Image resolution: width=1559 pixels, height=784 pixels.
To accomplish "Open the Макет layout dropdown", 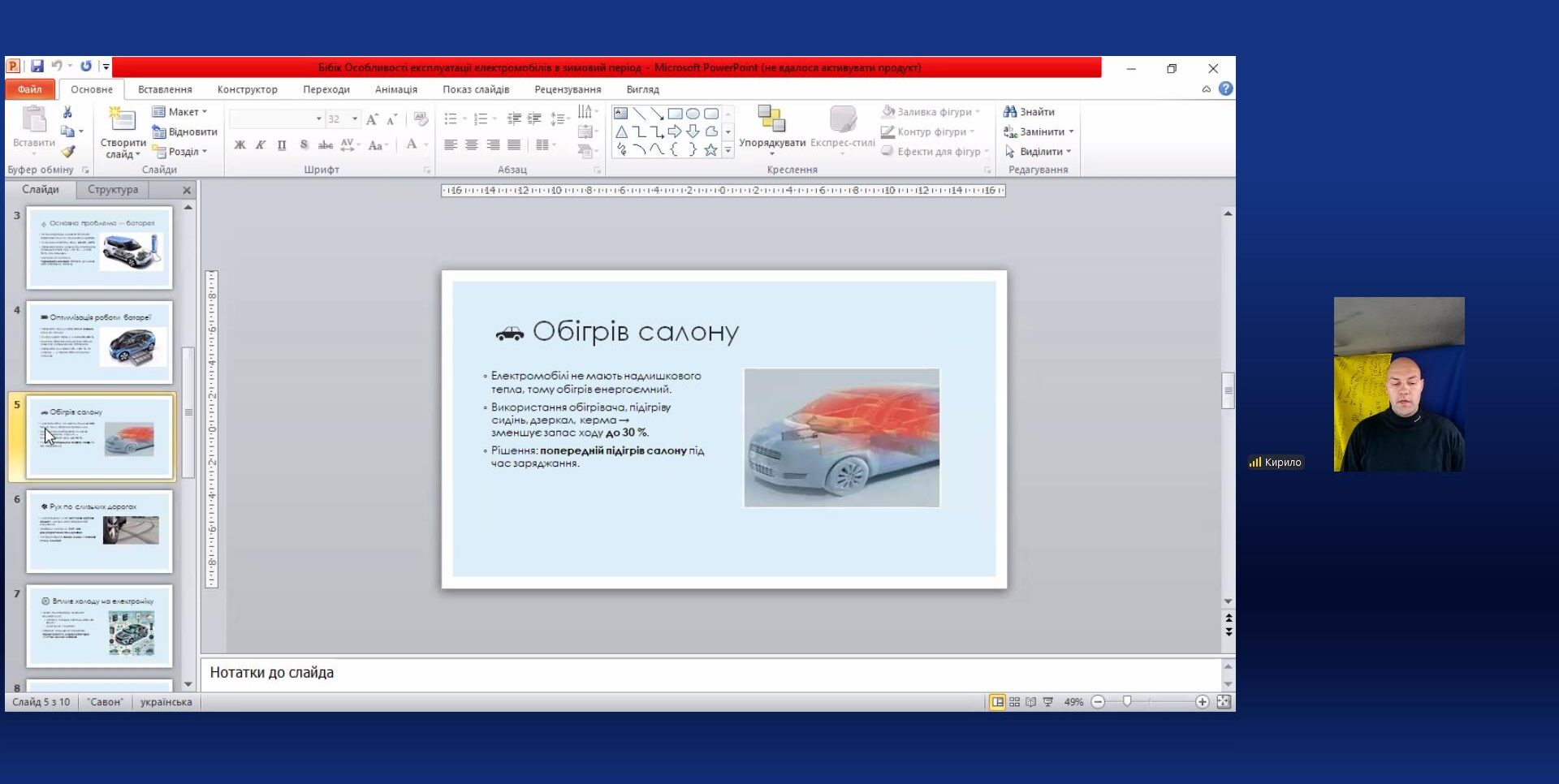I will [x=180, y=112].
